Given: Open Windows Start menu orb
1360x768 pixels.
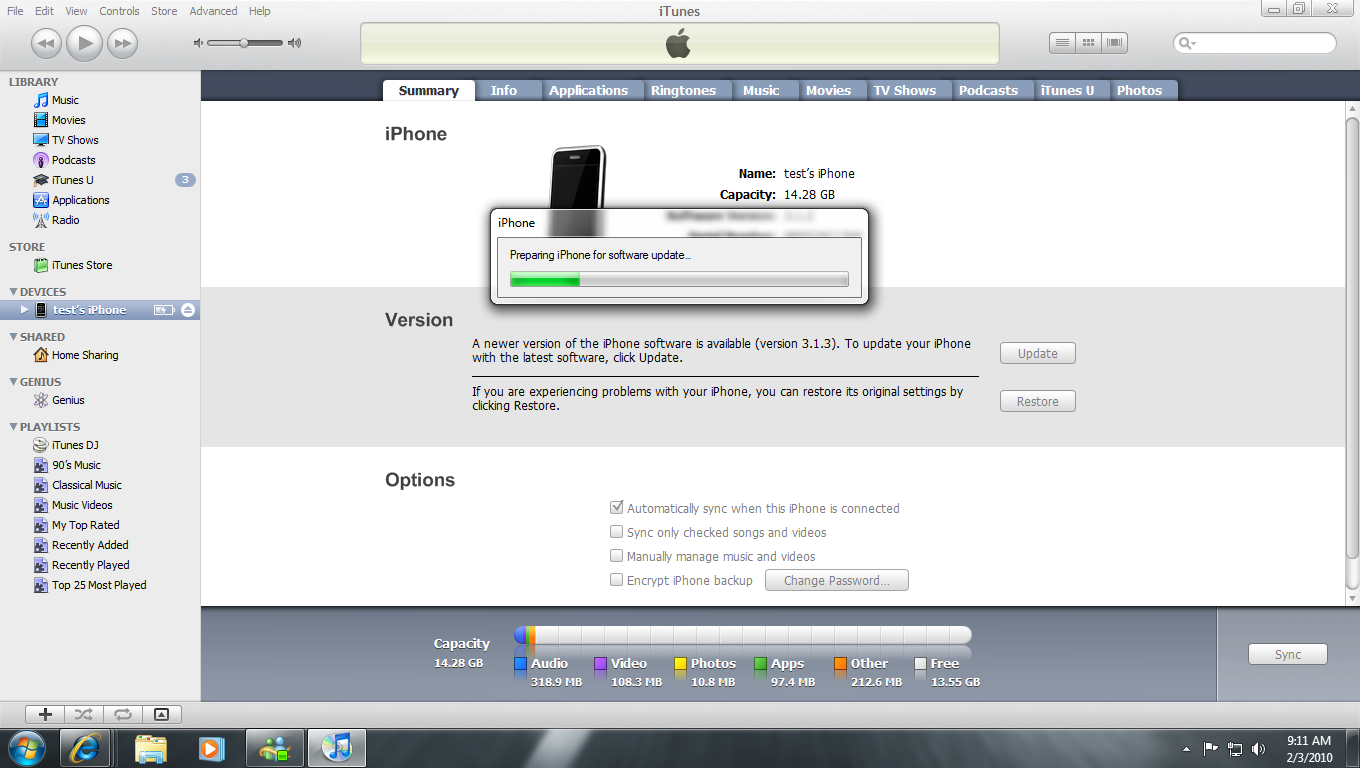Looking at the screenshot, I should click(x=25, y=748).
